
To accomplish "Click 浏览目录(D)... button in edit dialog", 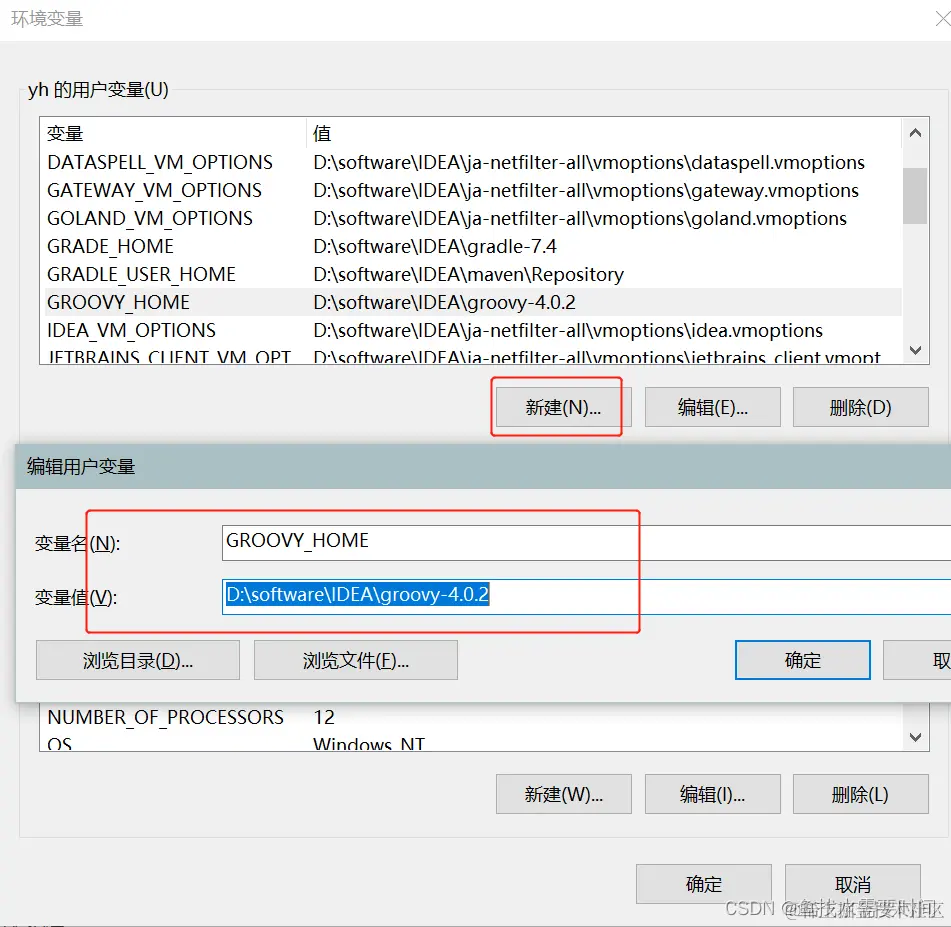I will pyautogui.click(x=138, y=660).
